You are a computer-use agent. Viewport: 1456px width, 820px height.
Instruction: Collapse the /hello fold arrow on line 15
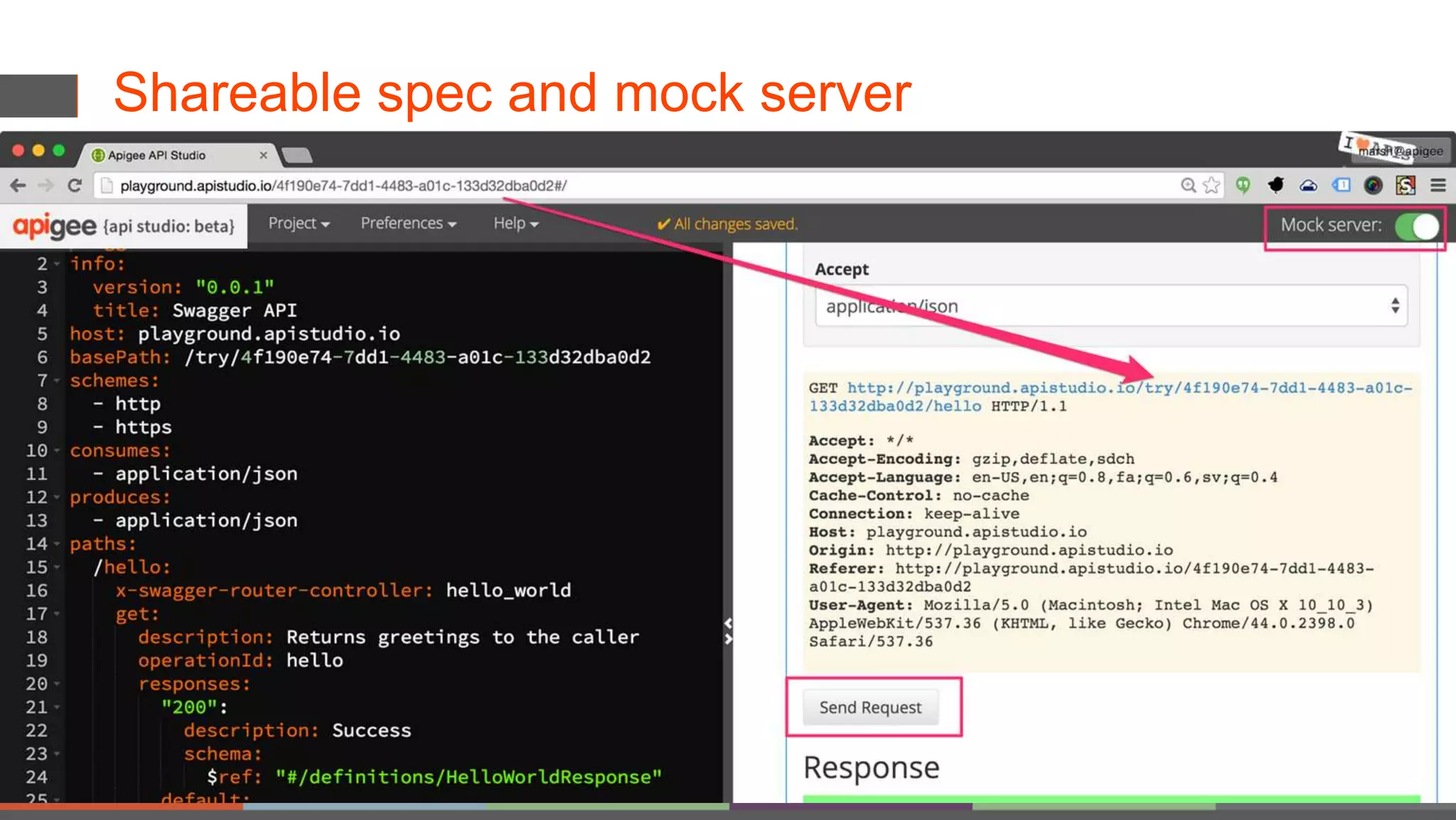tap(57, 568)
